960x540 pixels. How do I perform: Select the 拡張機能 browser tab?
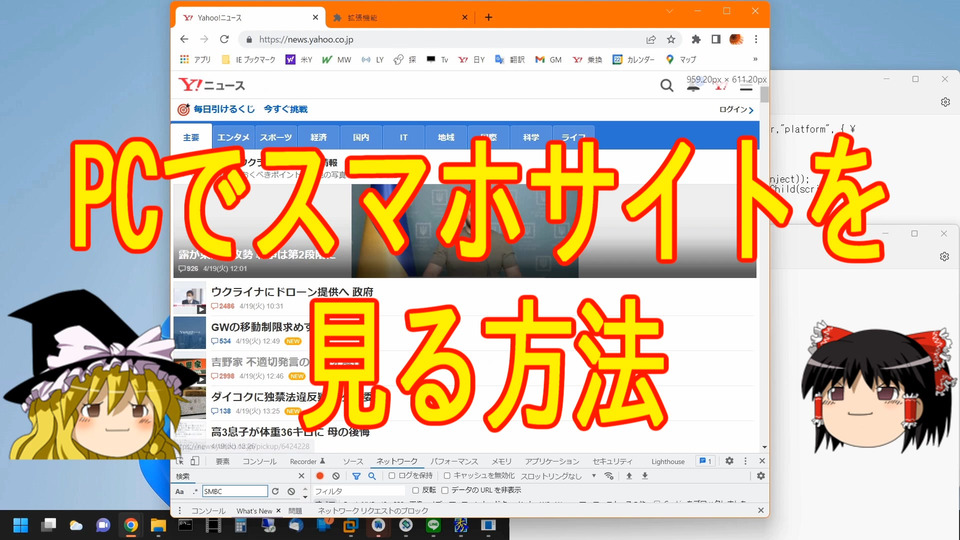point(399,18)
